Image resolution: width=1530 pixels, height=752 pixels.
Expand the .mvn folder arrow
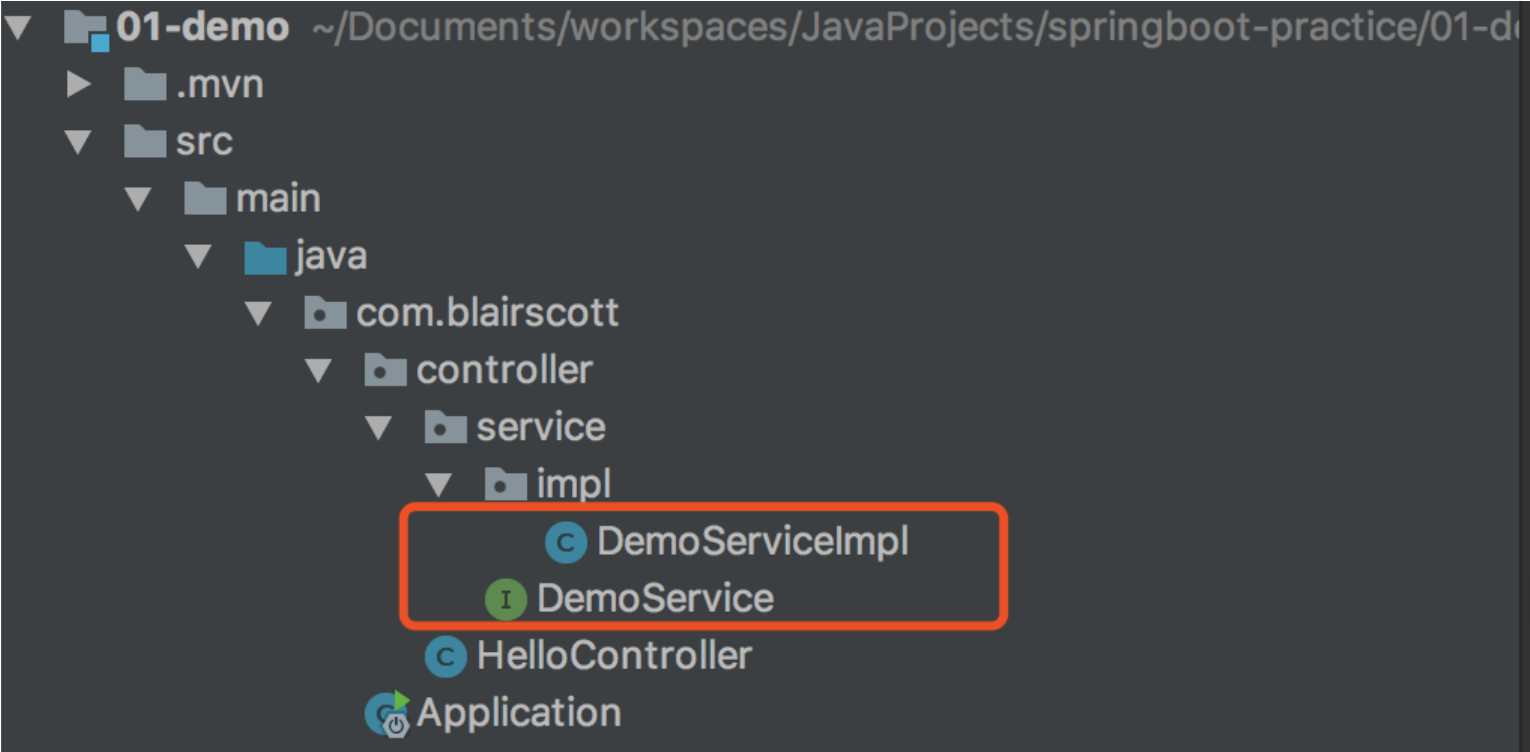[x=79, y=85]
